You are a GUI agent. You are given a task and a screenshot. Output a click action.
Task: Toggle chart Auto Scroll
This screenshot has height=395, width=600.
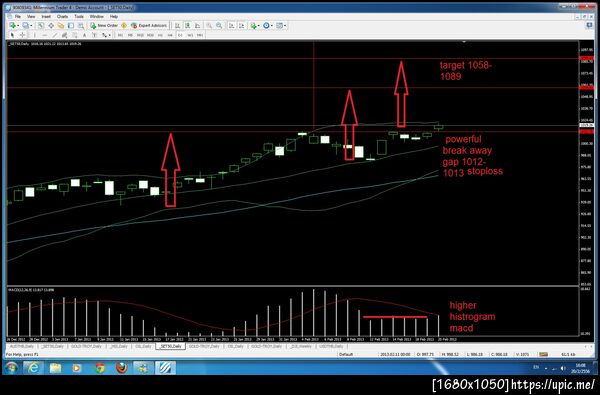click(x=232, y=25)
